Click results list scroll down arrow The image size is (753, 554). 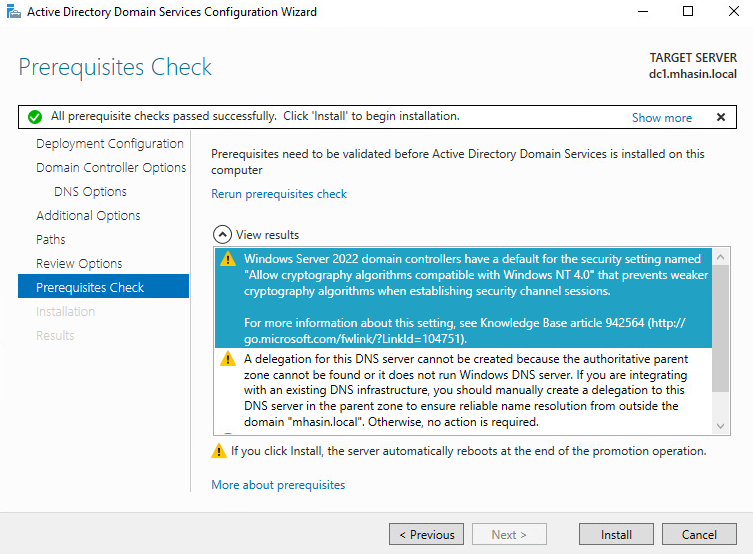click(720, 426)
